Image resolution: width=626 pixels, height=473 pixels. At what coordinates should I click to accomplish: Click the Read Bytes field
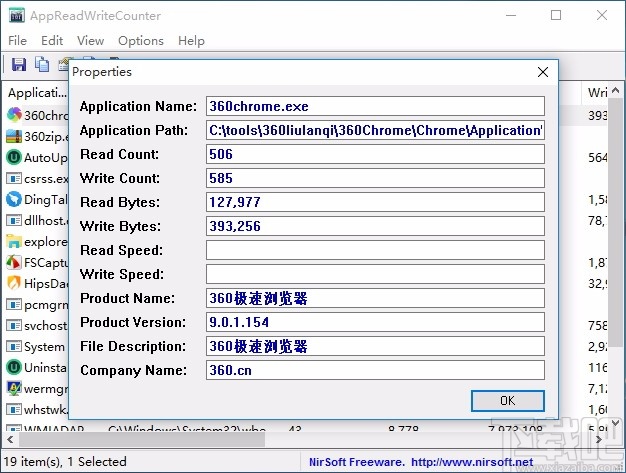coord(375,202)
